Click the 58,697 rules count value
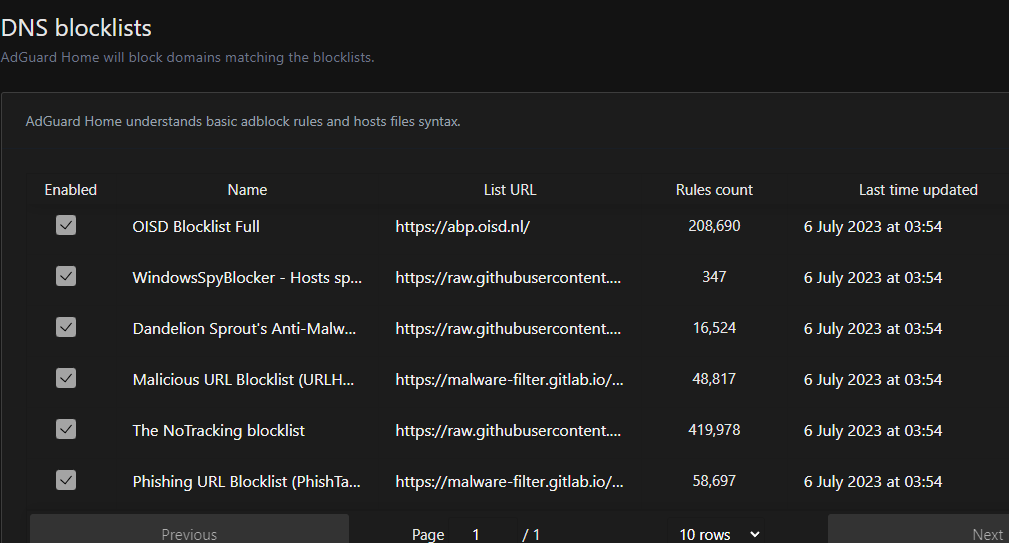Image resolution: width=1009 pixels, height=543 pixels. [x=714, y=481]
